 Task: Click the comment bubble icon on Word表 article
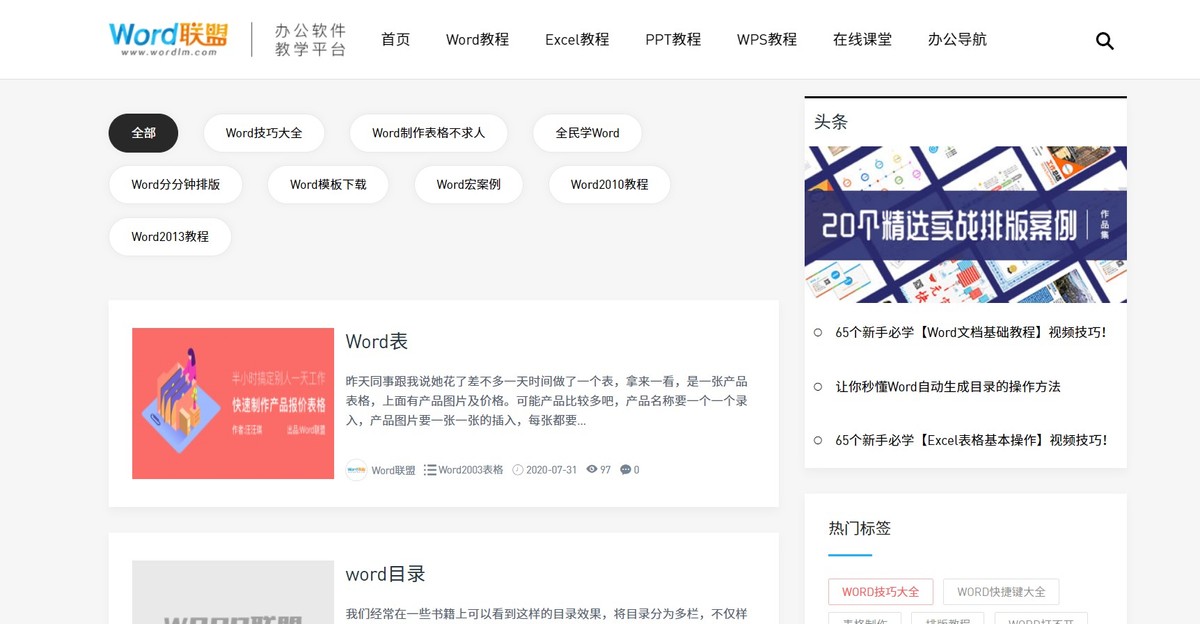click(x=625, y=469)
